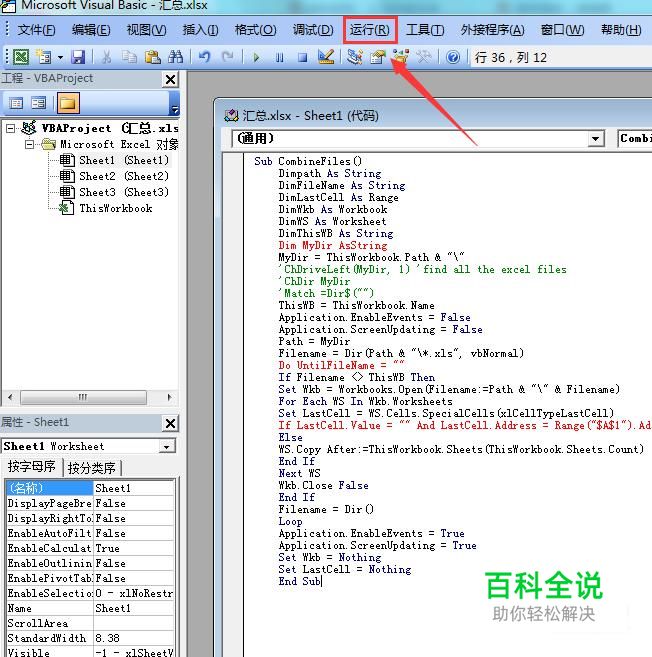Click the EnableSelection xlNoRestrictions value

click(x=133, y=593)
